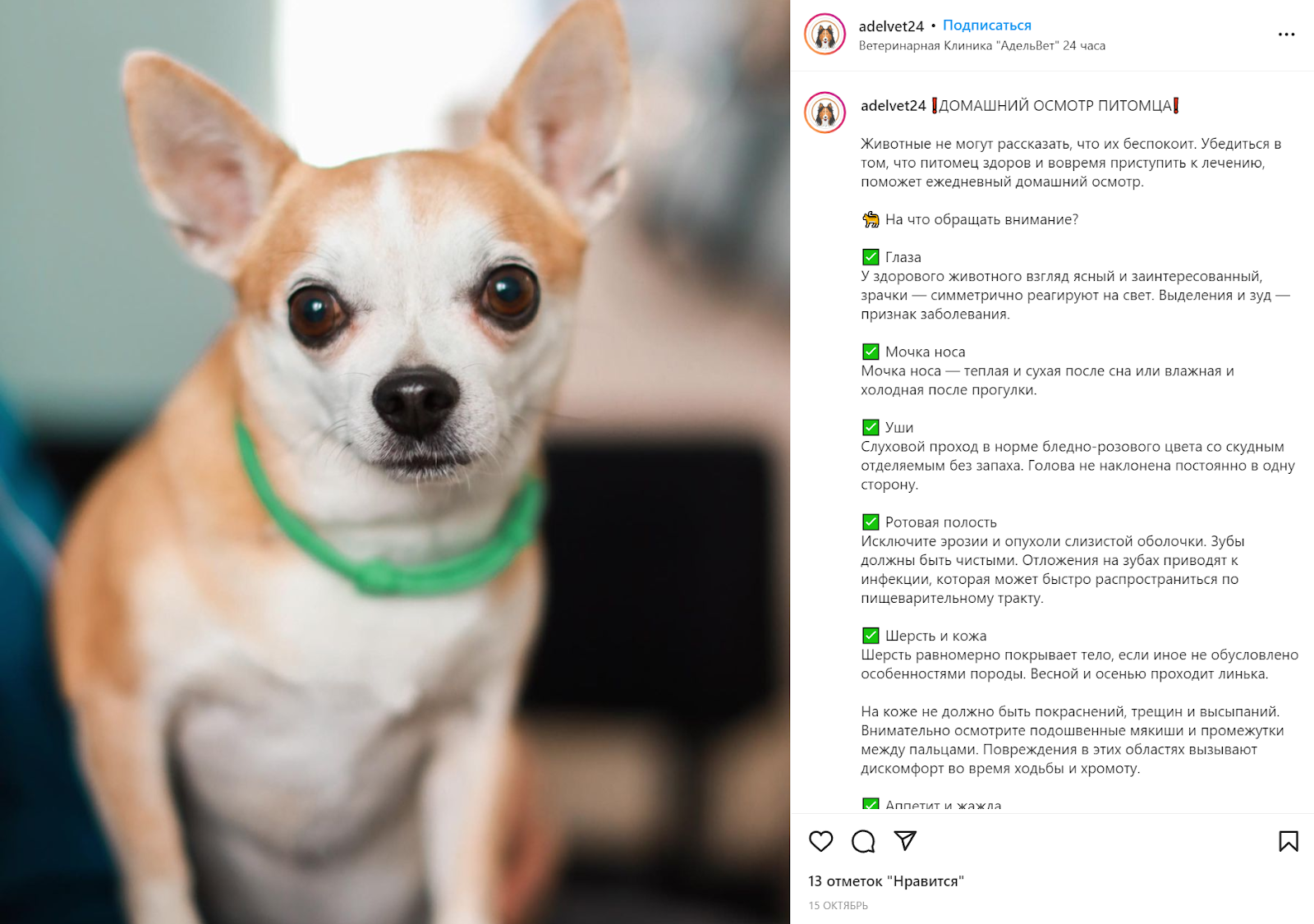This screenshot has height=924, width=1314.
Task: Open comments via the speech bubble icon
Action: [863, 841]
